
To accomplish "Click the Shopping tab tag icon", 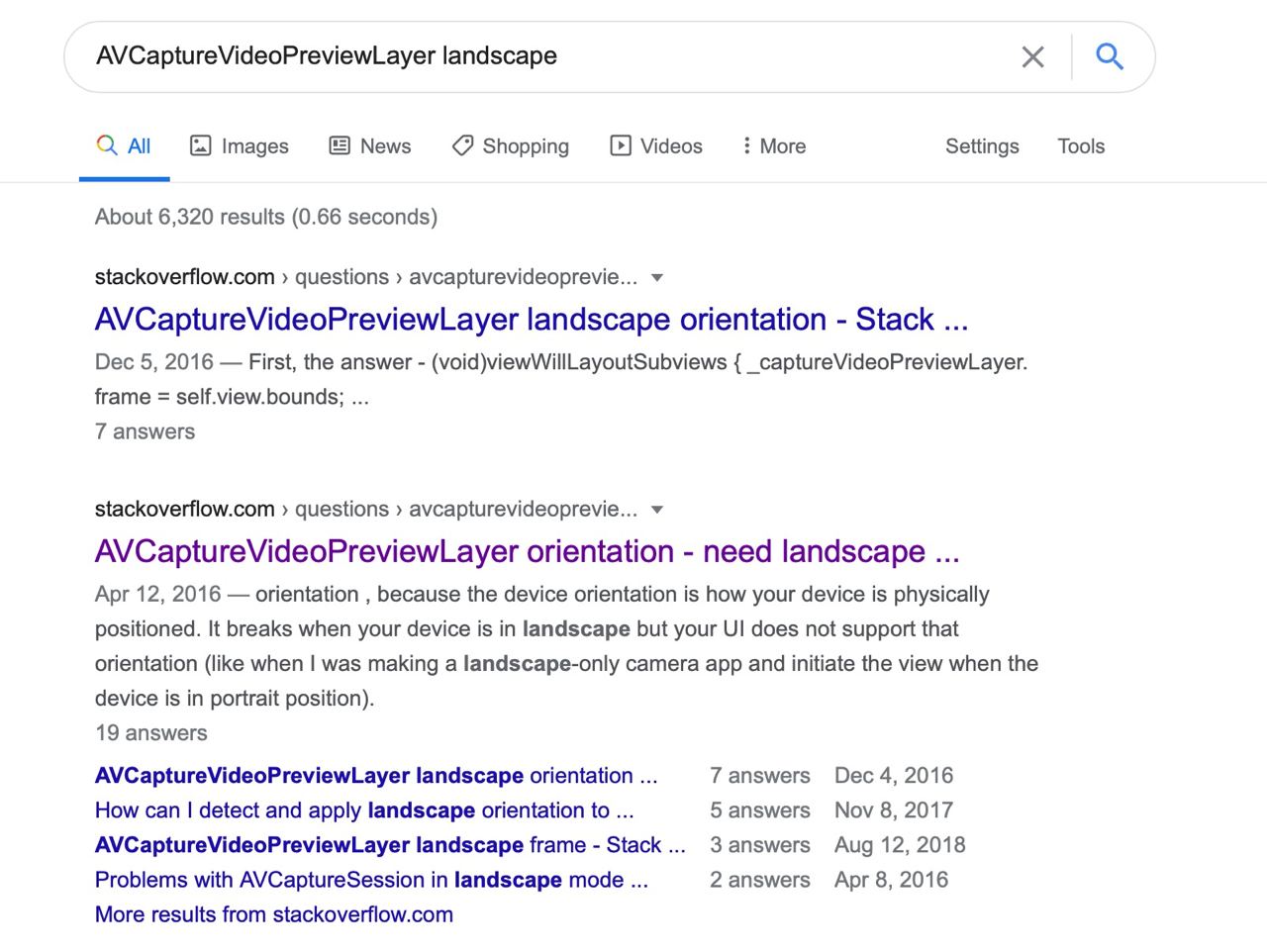I will (x=462, y=145).
